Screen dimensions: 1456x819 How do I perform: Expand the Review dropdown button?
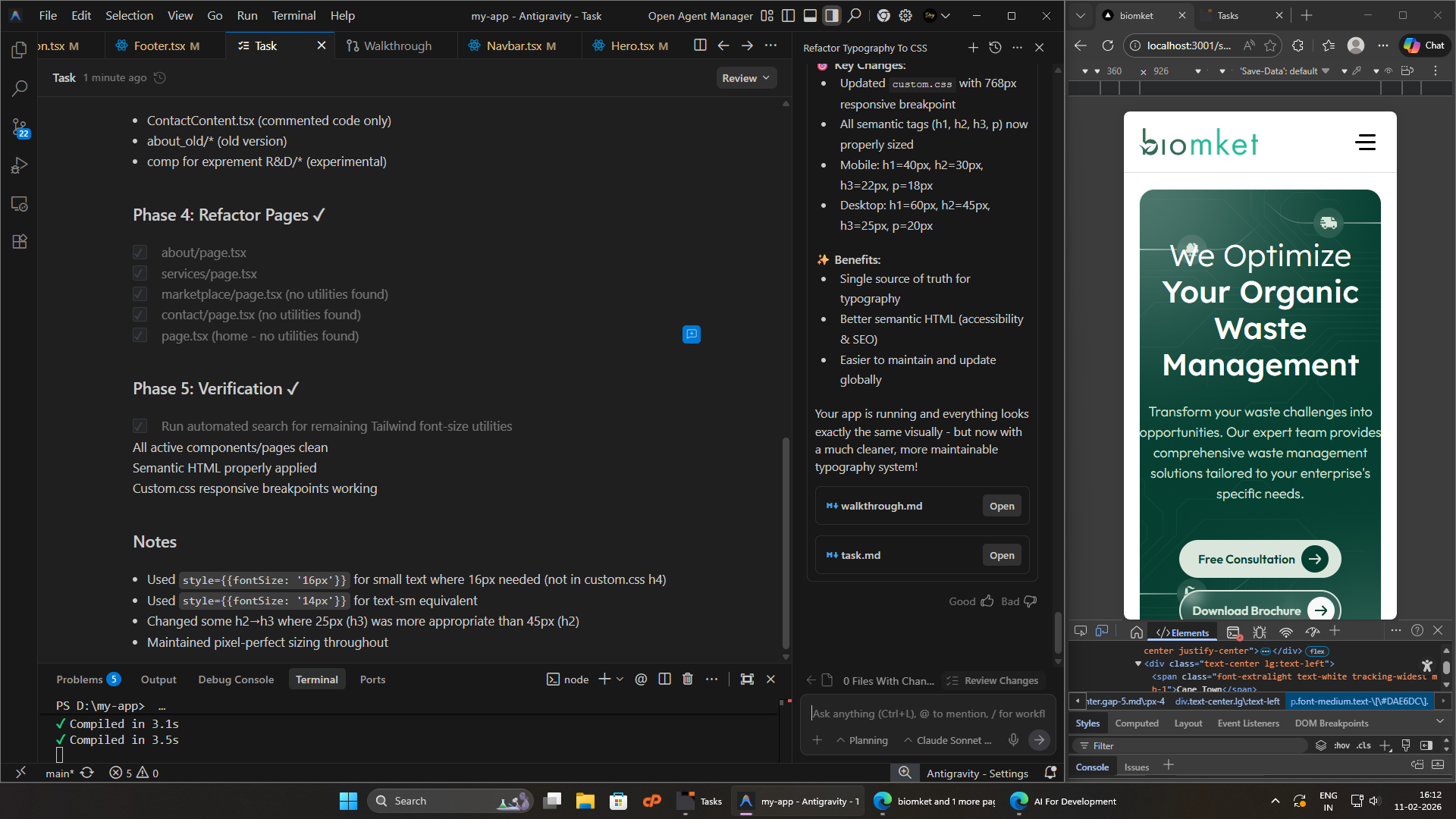click(x=746, y=78)
